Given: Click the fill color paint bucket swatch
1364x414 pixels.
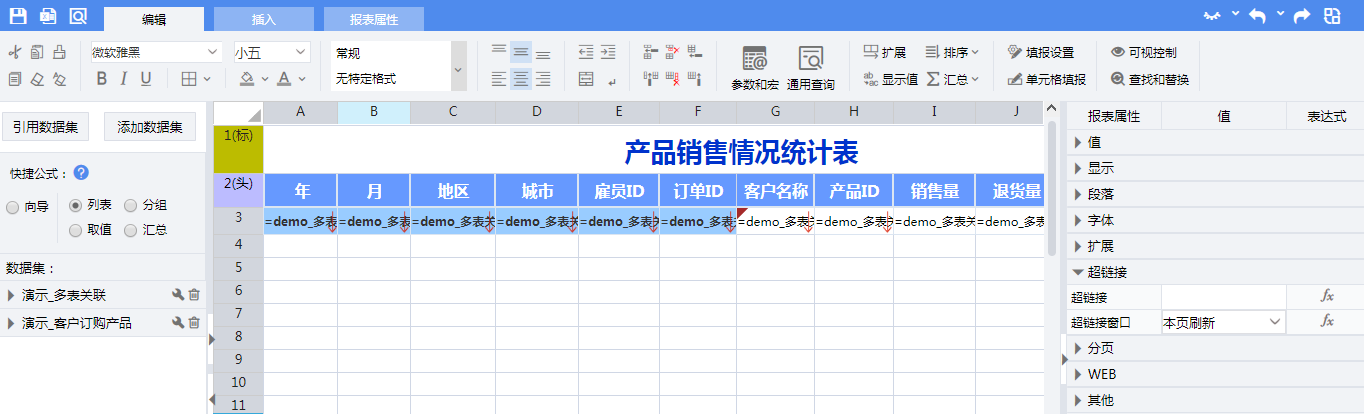Looking at the screenshot, I should click(x=246, y=79).
